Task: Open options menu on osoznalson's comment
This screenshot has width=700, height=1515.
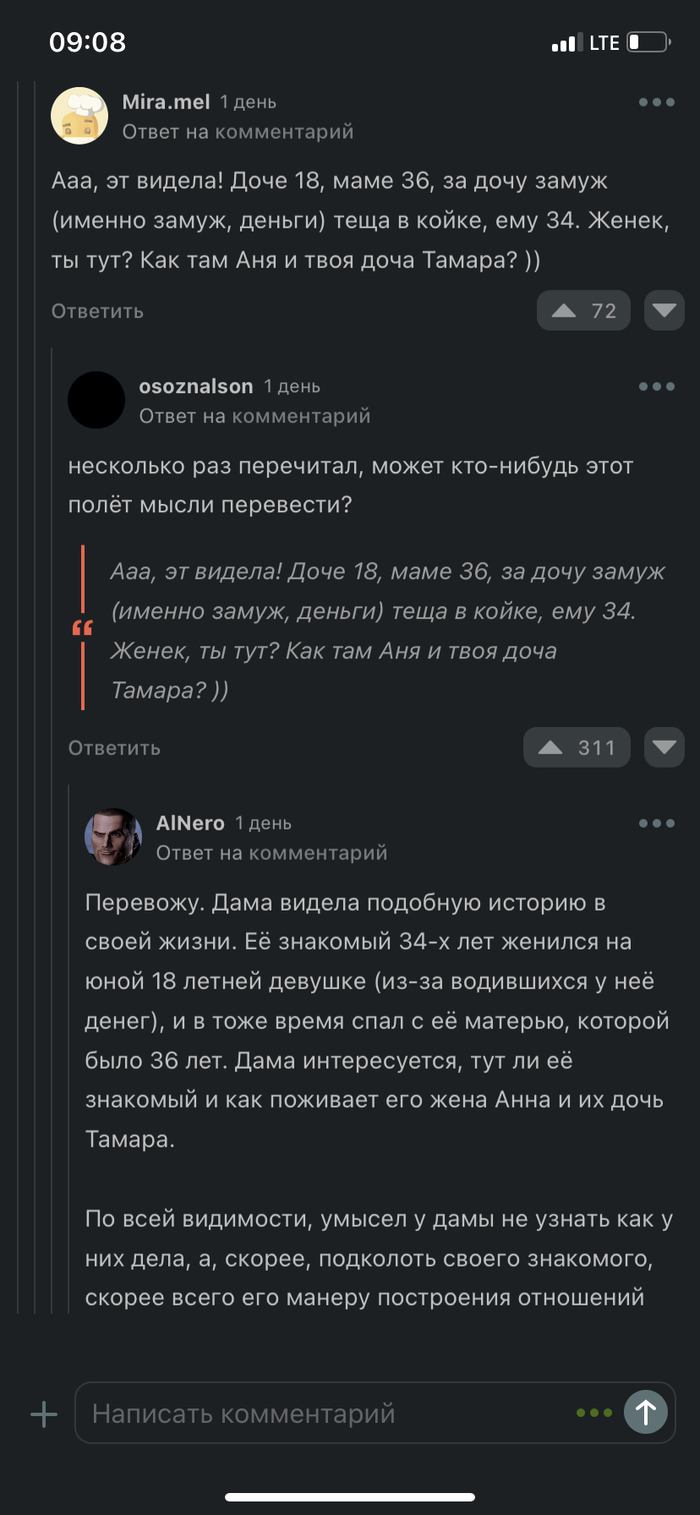Action: 656,385
